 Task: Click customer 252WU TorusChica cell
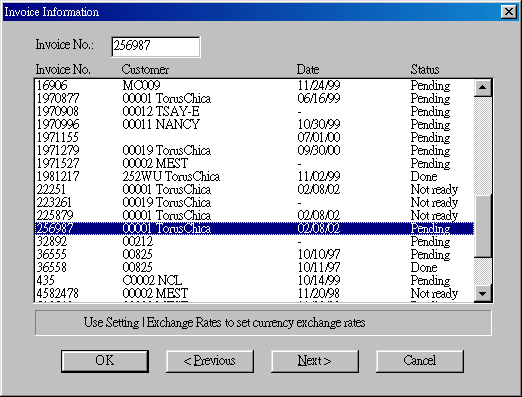pyautogui.click(x=171, y=176)
